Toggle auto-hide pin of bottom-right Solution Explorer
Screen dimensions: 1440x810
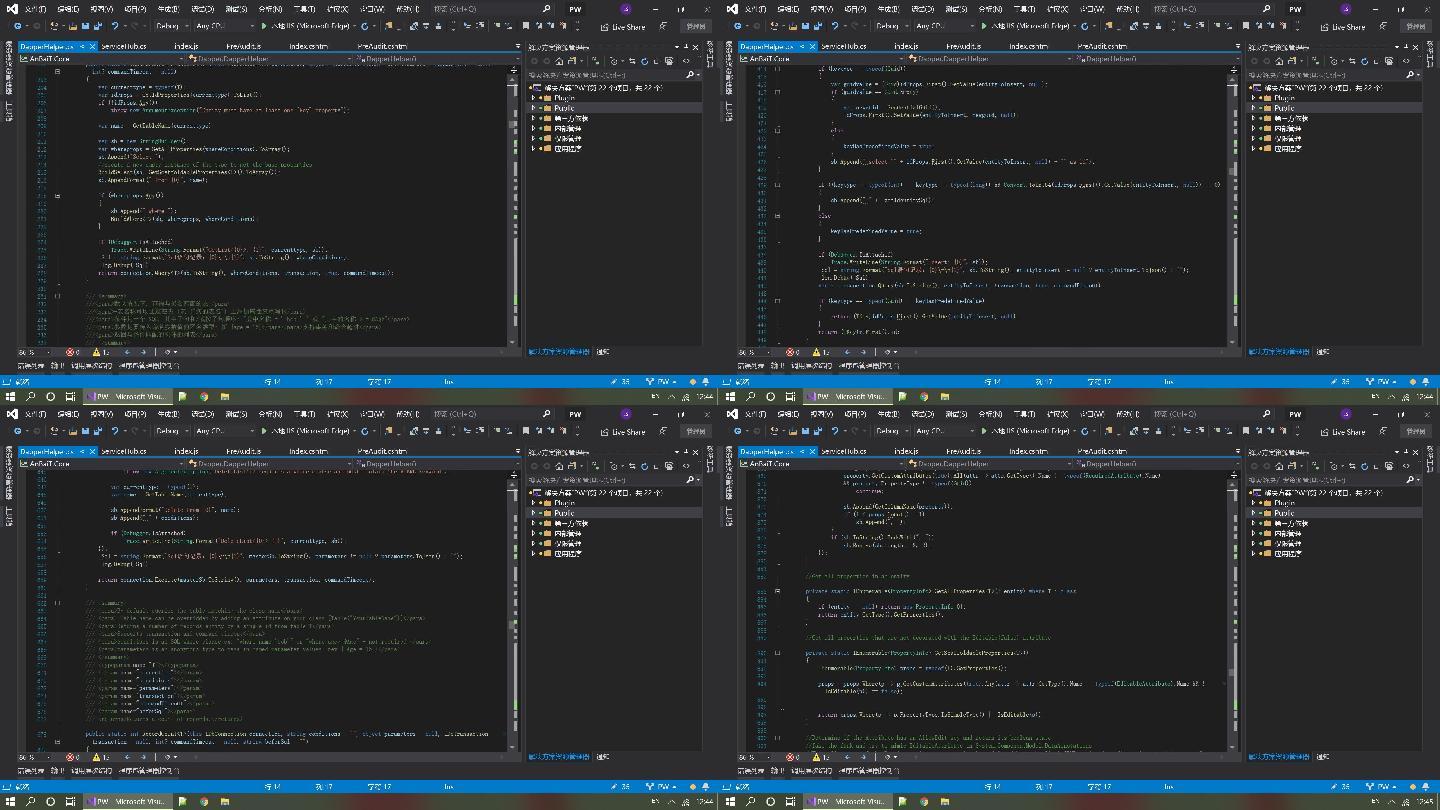pos(1406,451)
